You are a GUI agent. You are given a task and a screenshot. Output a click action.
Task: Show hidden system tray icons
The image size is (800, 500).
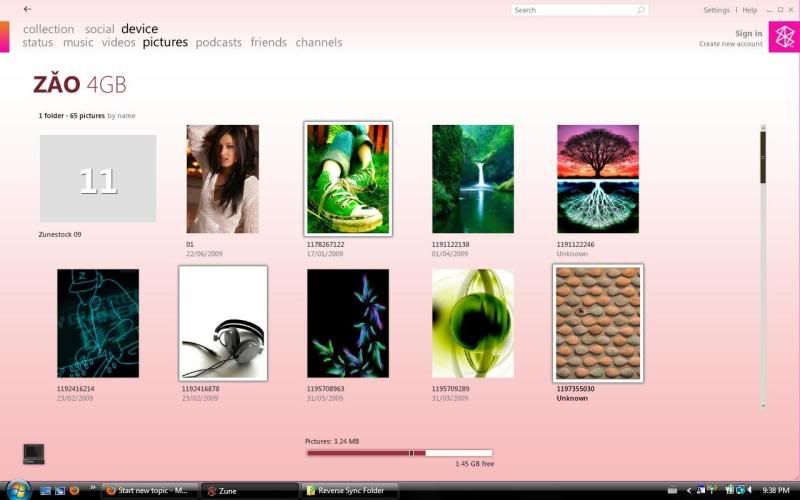(x=689, y=491)
